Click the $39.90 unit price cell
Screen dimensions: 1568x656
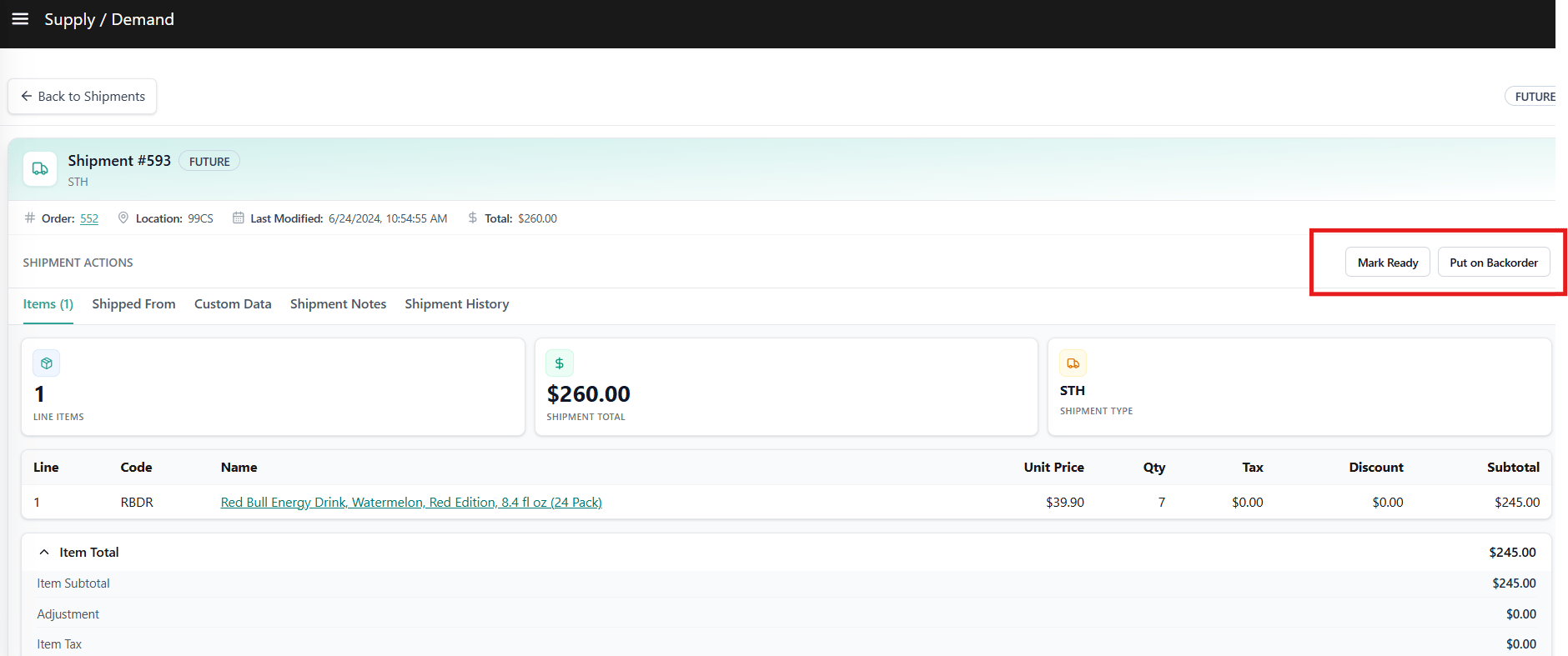tap(1065, 503)
